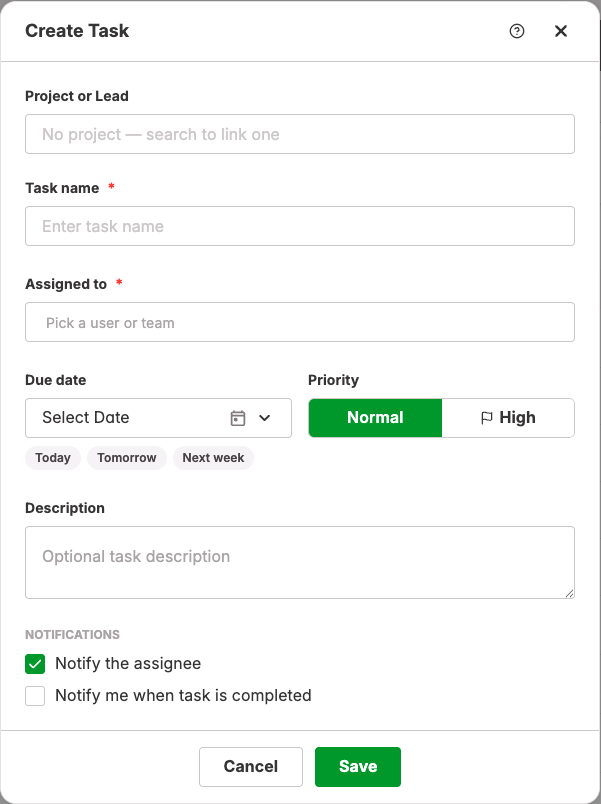
Task: Open the help question mark icon
Action: click(x=516, y=31)
